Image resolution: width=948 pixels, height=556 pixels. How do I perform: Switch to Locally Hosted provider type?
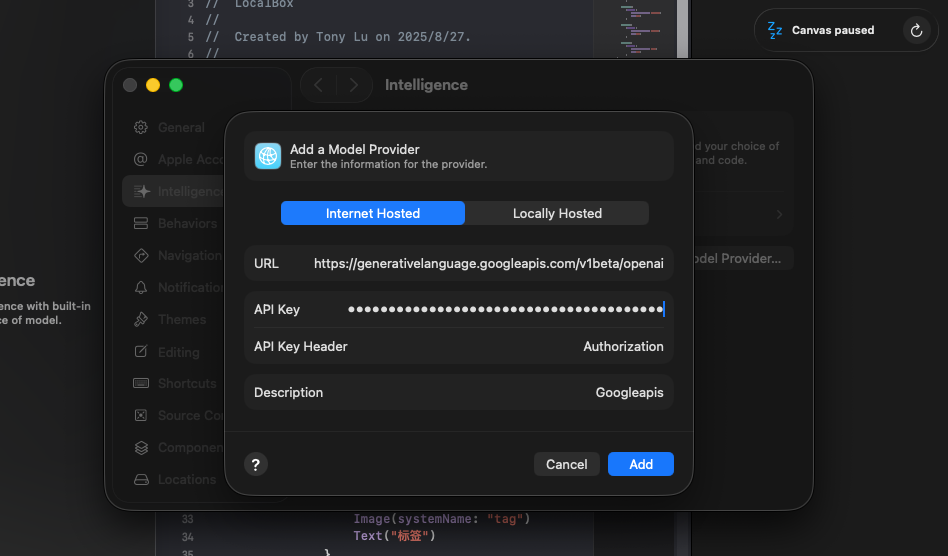click(x=557, y=213)
